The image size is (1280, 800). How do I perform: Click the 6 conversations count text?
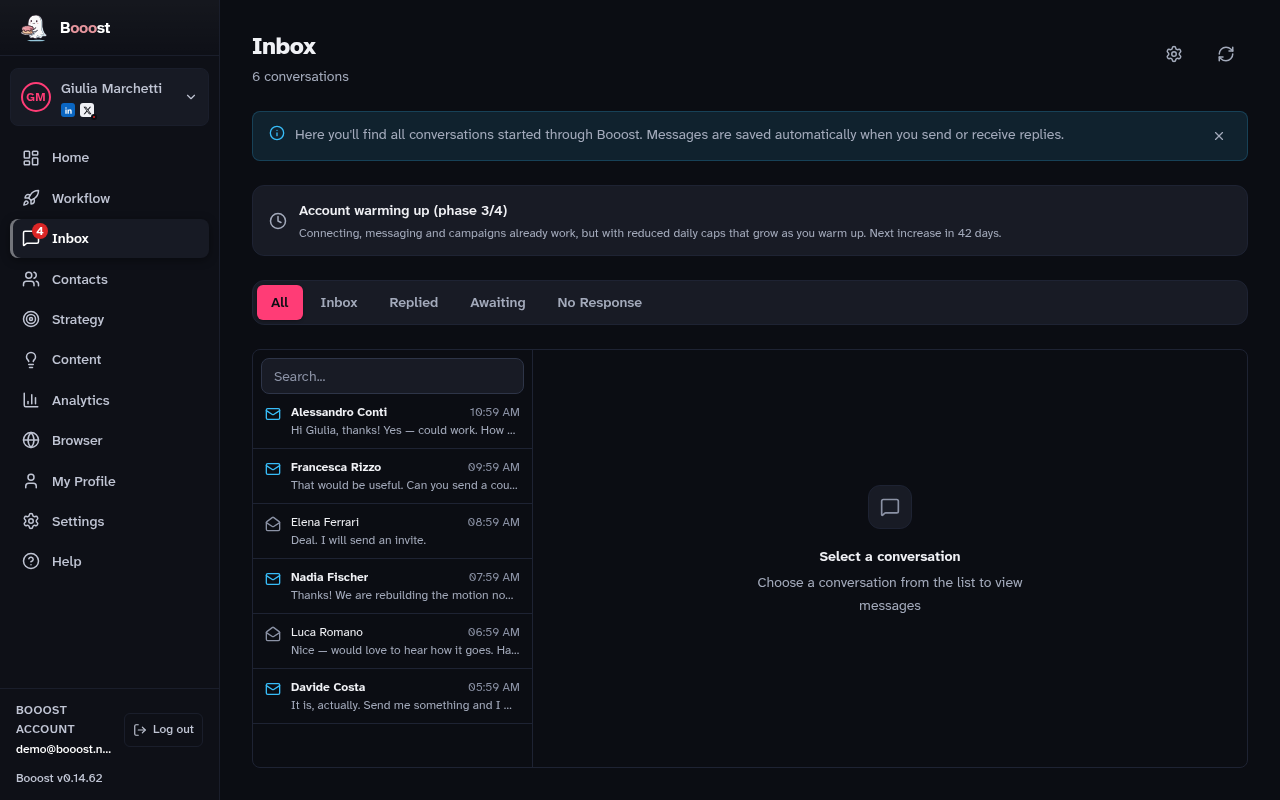coord(300,77)
